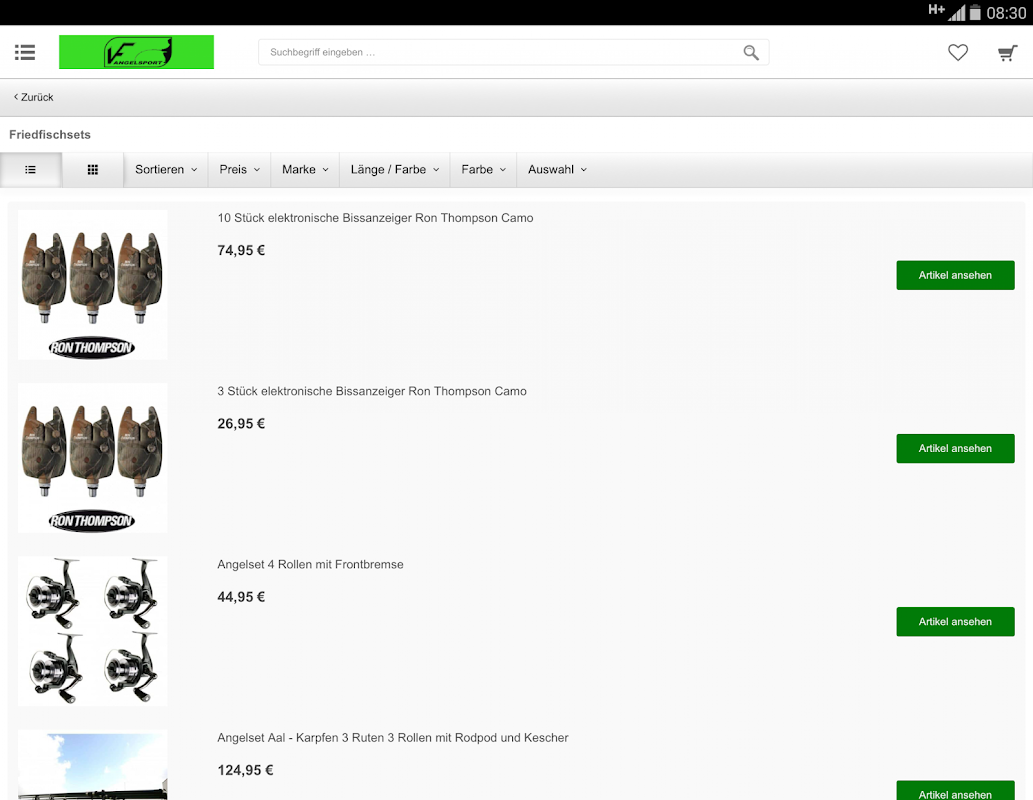Expand the Marke filter dropdown
Image resolution: width=1033 pixels, height=800 pixels.
(305, 169)
